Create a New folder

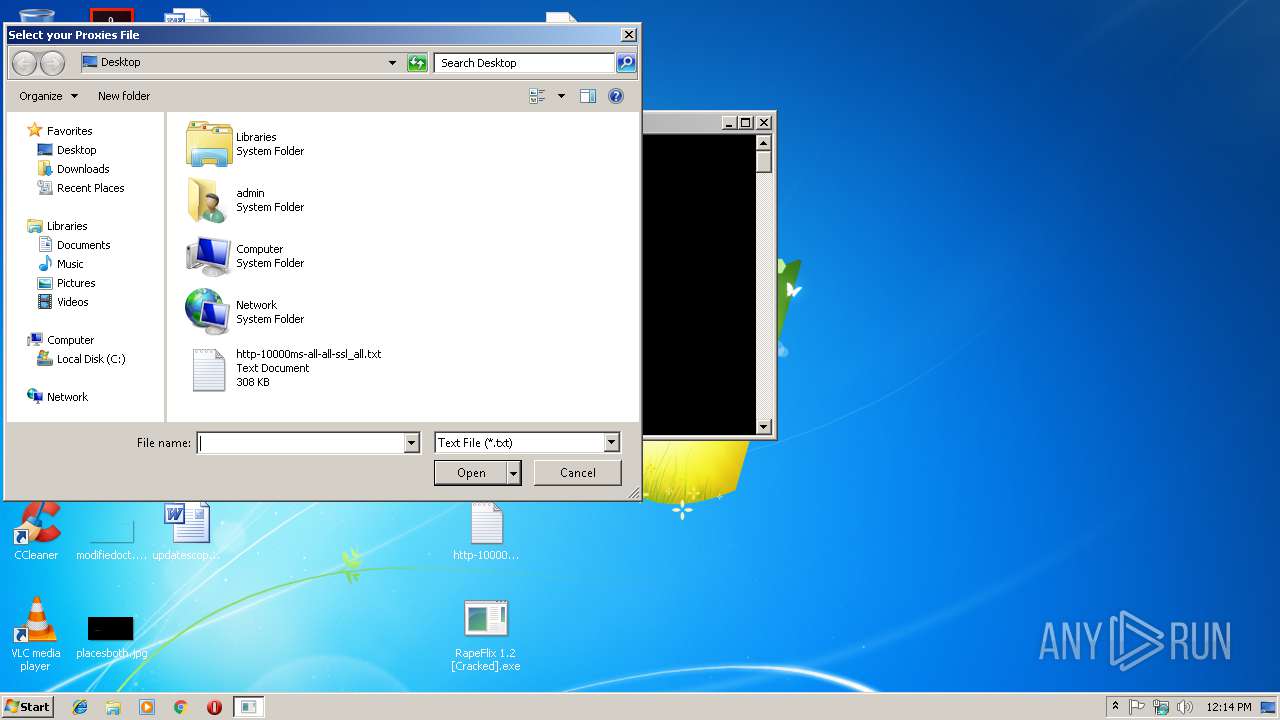click(x=124, y=96)
